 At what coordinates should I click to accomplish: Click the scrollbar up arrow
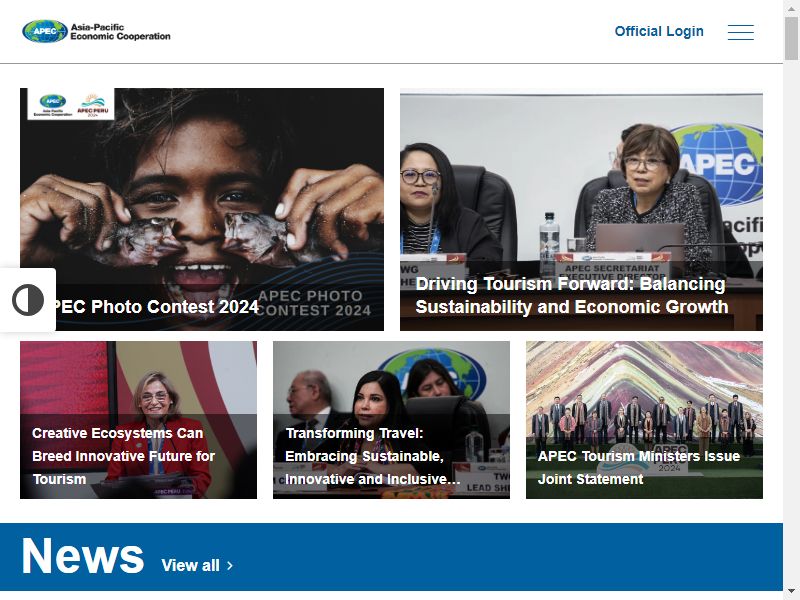791,8
